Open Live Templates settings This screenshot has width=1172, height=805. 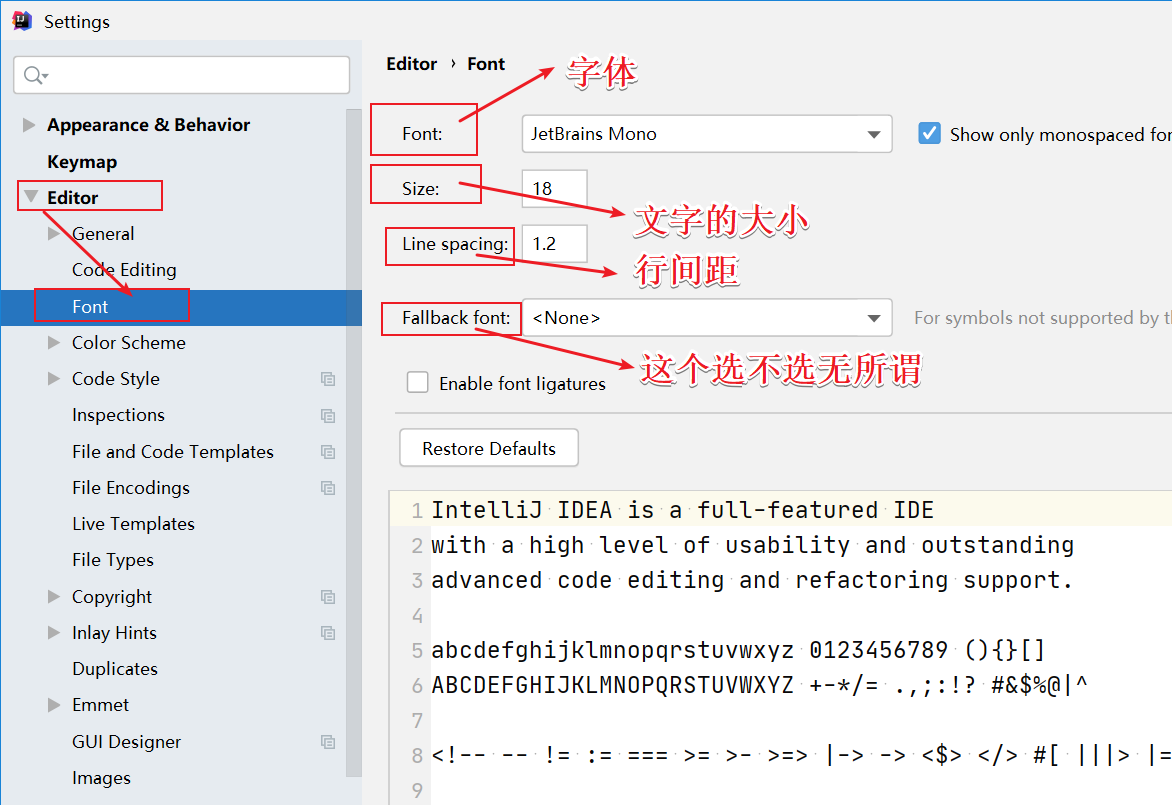pos(133,524)
